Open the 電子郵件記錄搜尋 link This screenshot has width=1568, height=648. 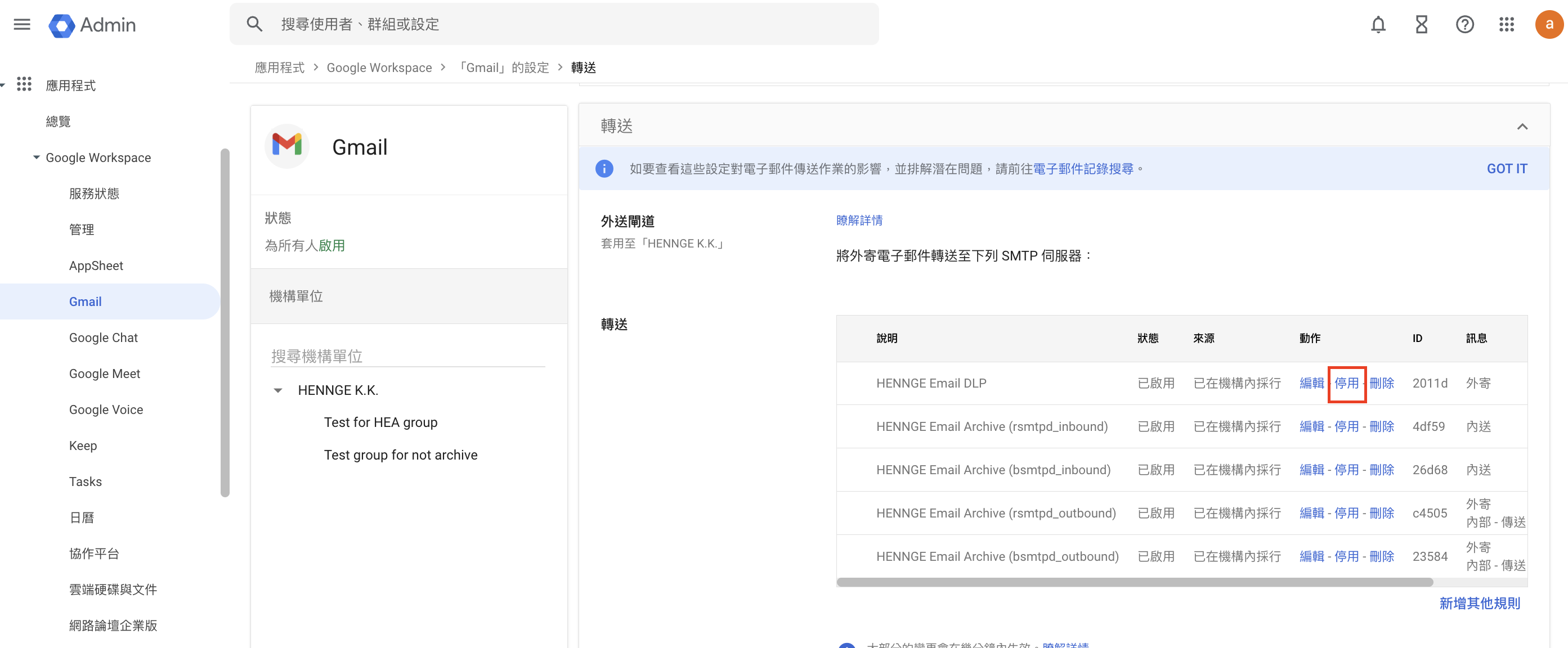coord(1083,169)
